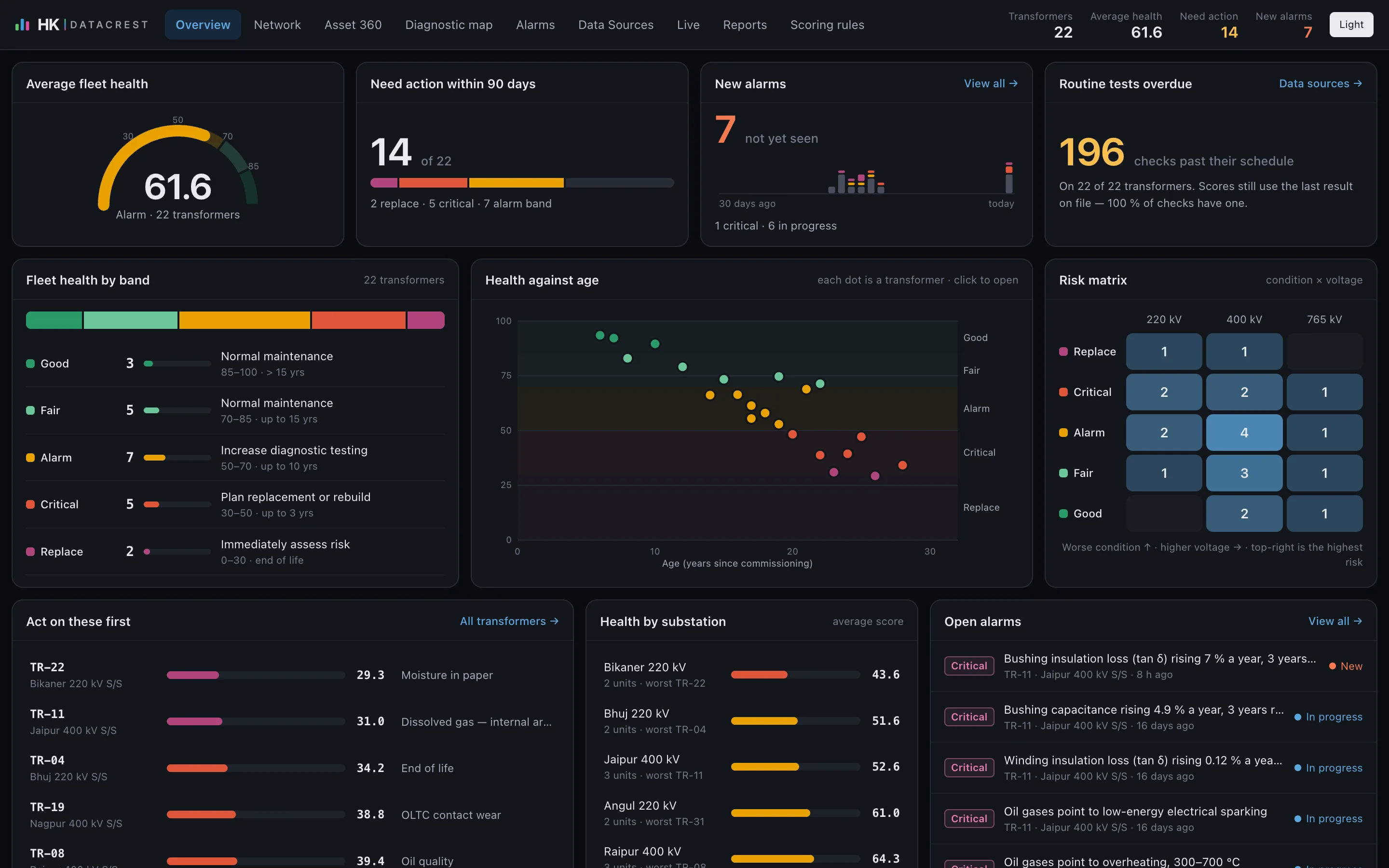Select the Alarms tab in top navigation
This screenshot has width=1389, height=868.
tap(535, 25)
